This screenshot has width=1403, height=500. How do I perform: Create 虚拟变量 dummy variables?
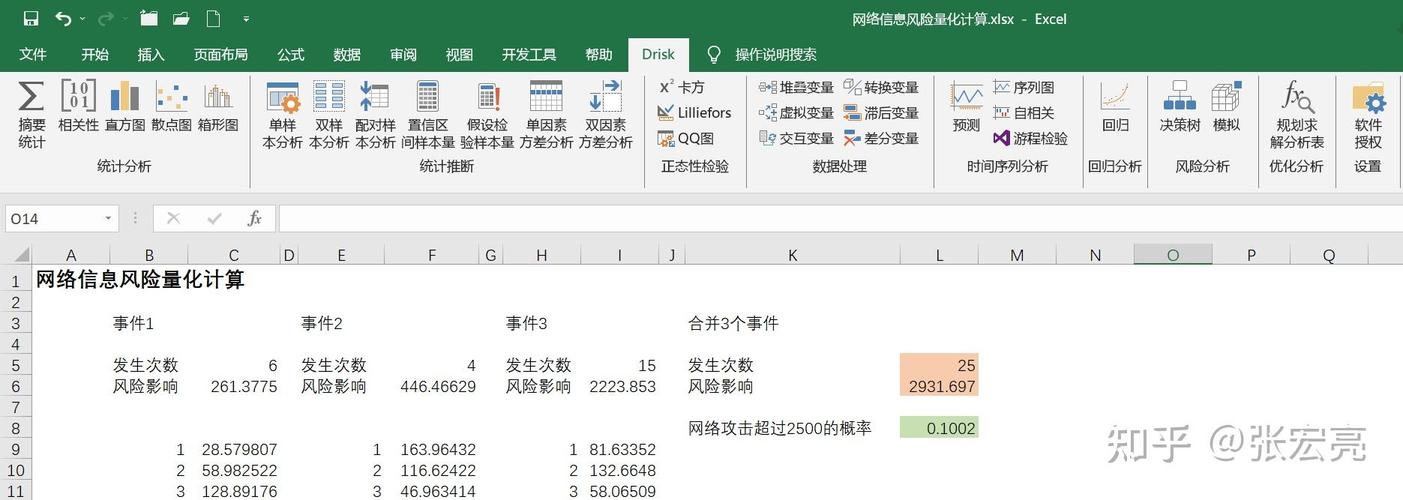[x=796, y=112]
